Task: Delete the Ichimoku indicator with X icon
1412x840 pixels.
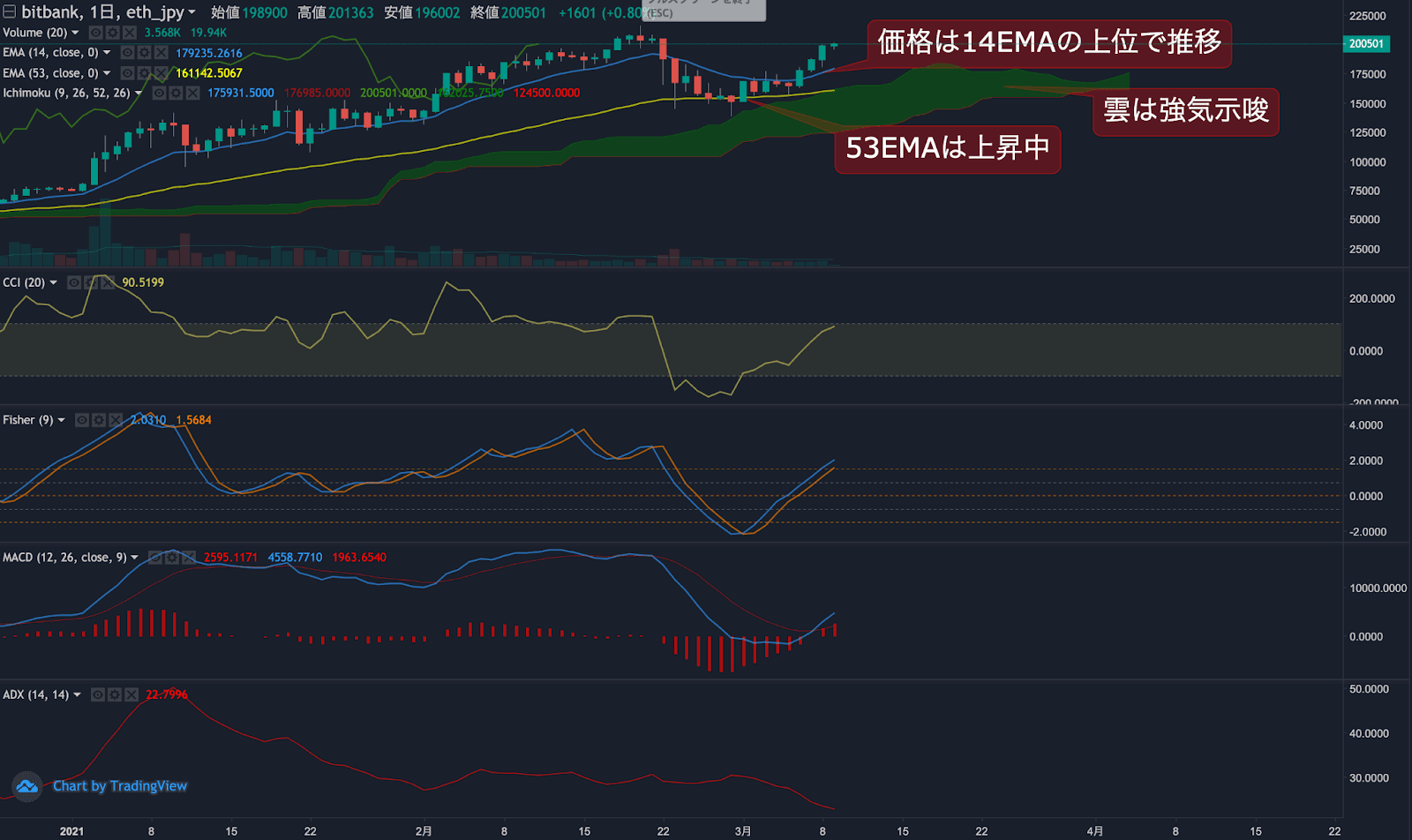Action: tap(192, 93)
